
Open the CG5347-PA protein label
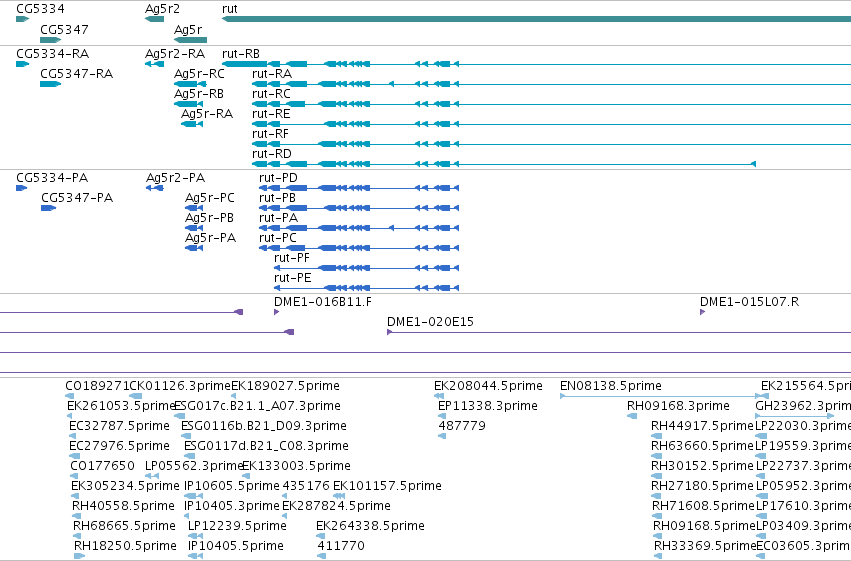pyautogui.click(x=77, y=198)
